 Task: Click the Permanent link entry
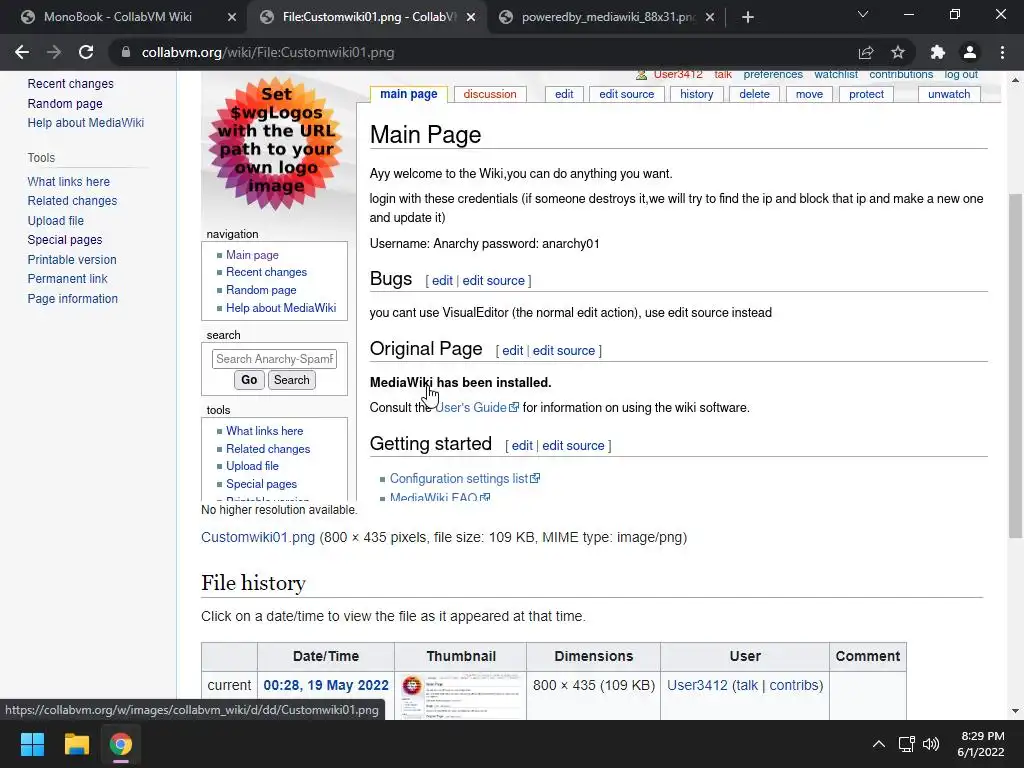[x=67, y=278]
